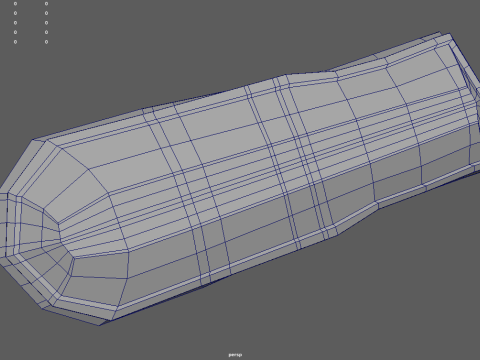Click the 'persp' camera label

235,355
